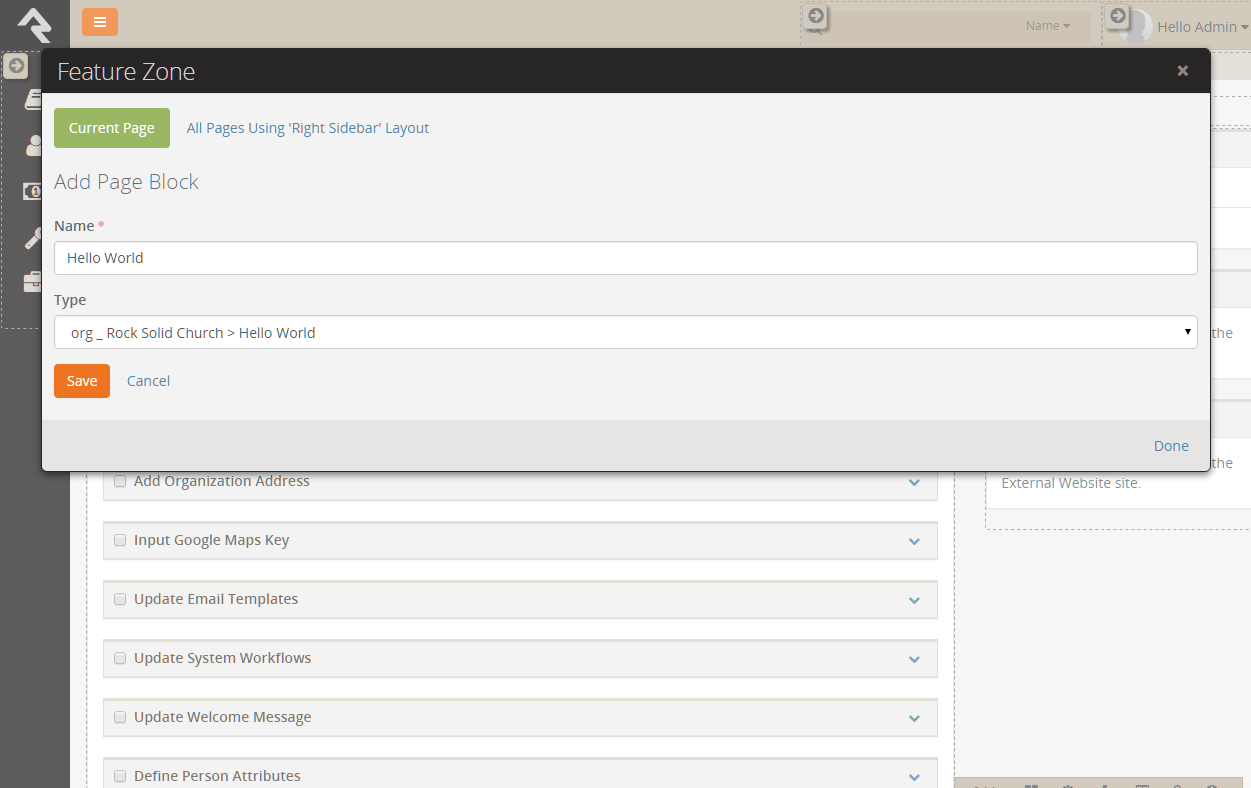The image size is (1251, 788).
Task: Check the Add Organization Address checkbox
Action: click(x=120, y=481)
